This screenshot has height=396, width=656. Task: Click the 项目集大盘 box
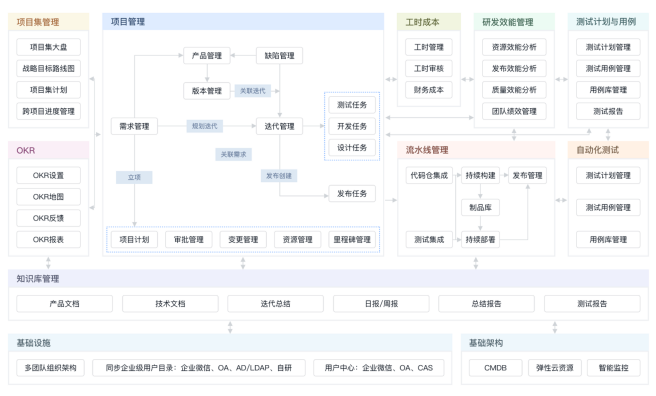tap(49, 47)
